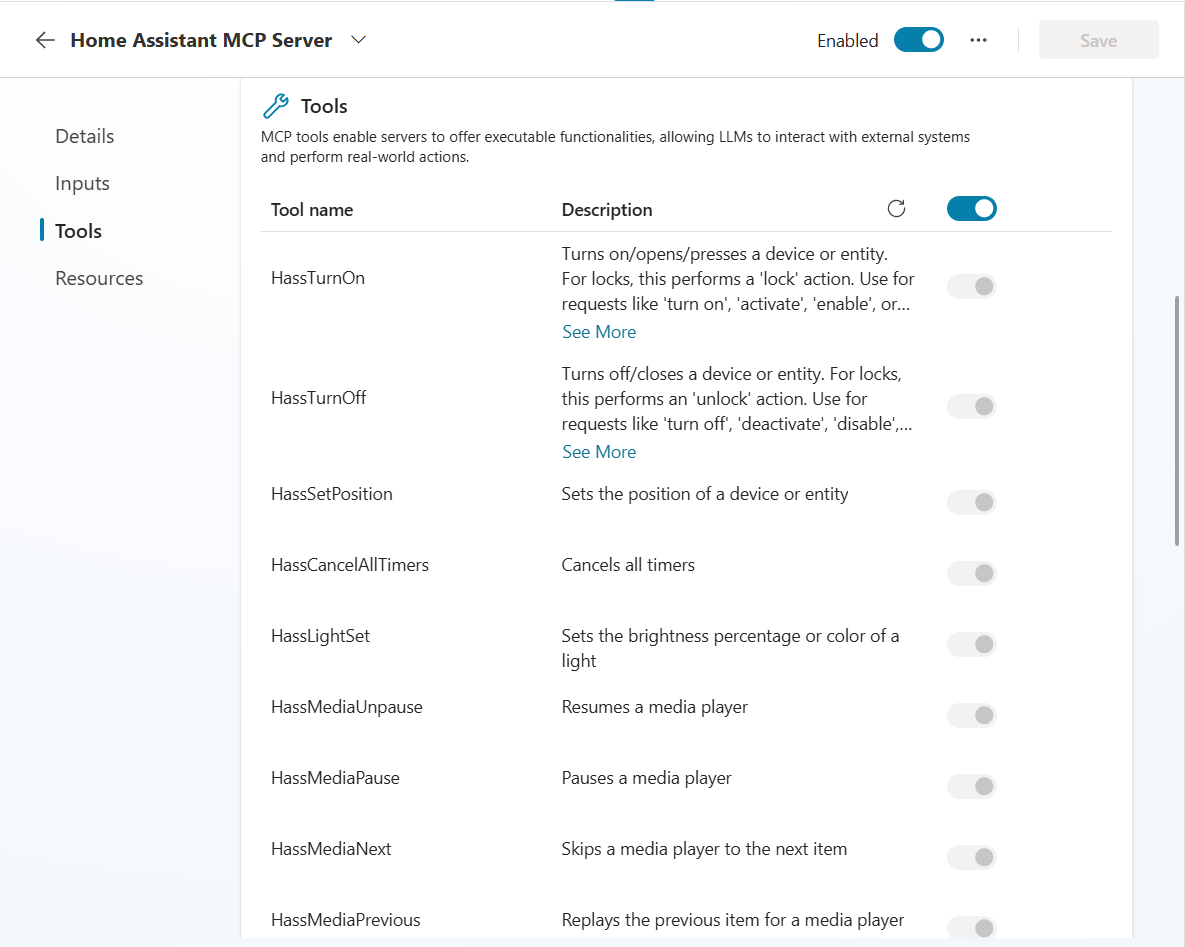
Task: Select the HassMediaPause tool name
Action: [x=336, y=778]
